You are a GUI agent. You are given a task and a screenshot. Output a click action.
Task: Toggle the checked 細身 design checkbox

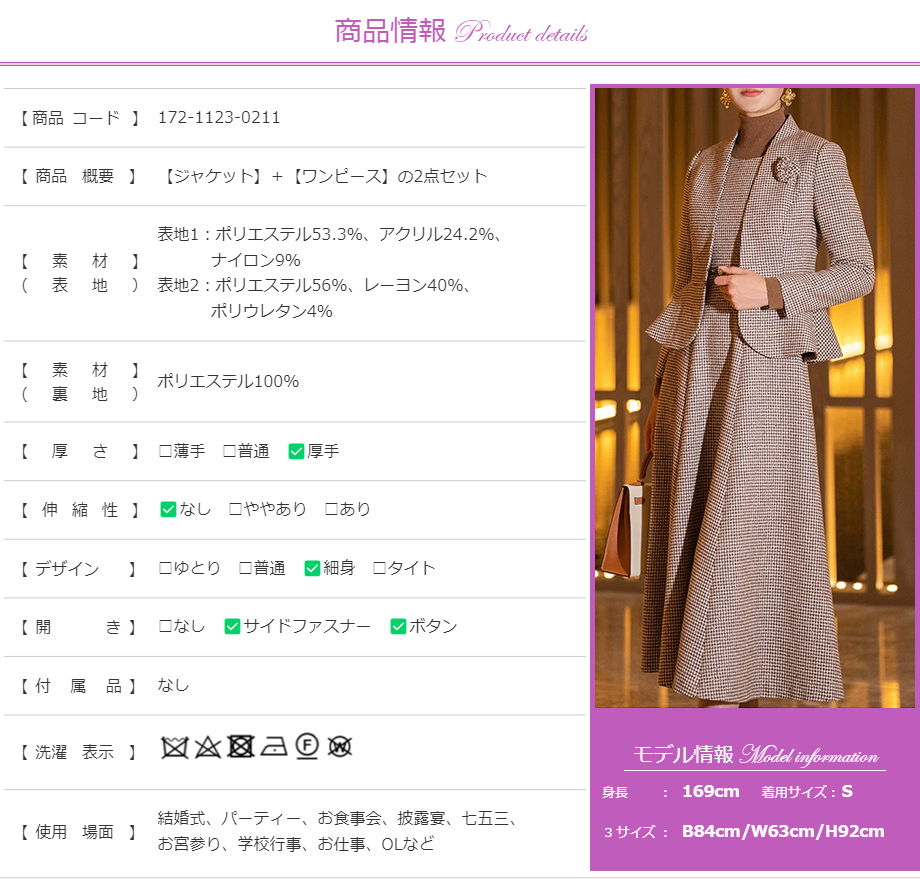tap(312, 568)
